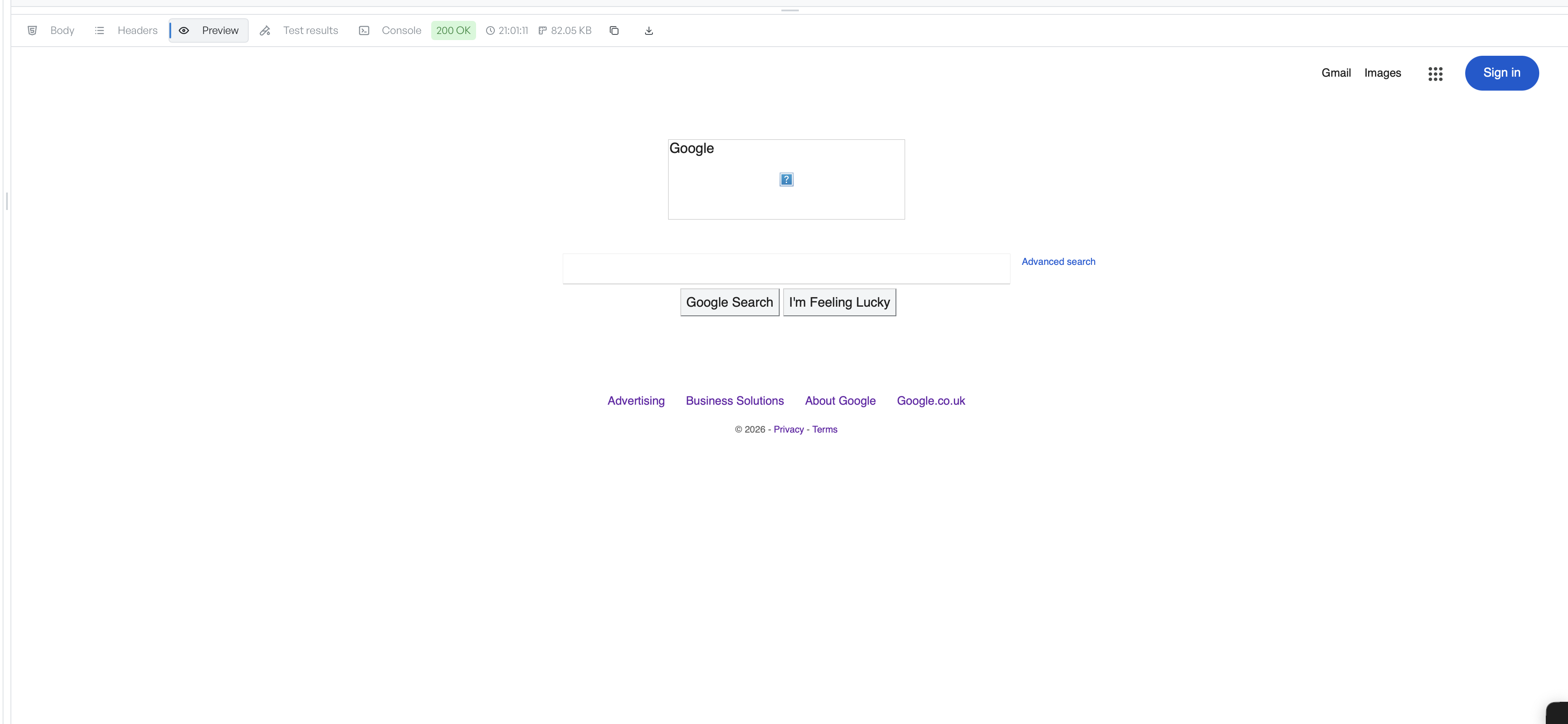Open the Business Solutions link
The image size is (1568, 724).
click(735, 401)
